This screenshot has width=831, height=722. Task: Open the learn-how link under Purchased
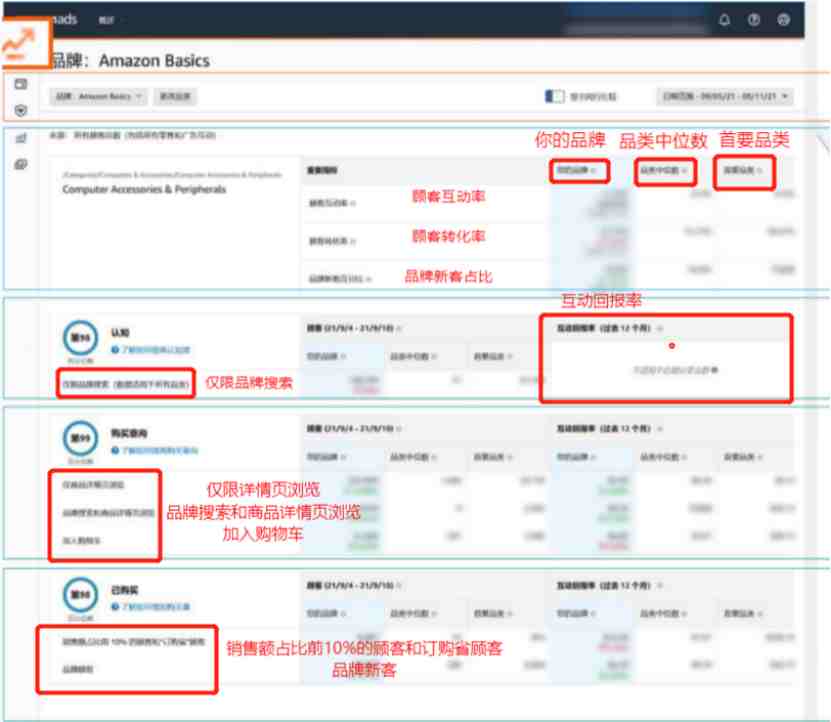click(x=156, y=607)
